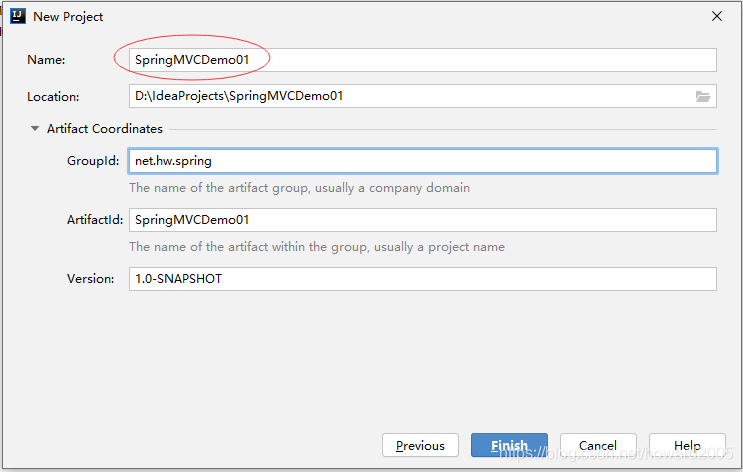
Task: Go back with the Previous button
Action: click(420, 445)
